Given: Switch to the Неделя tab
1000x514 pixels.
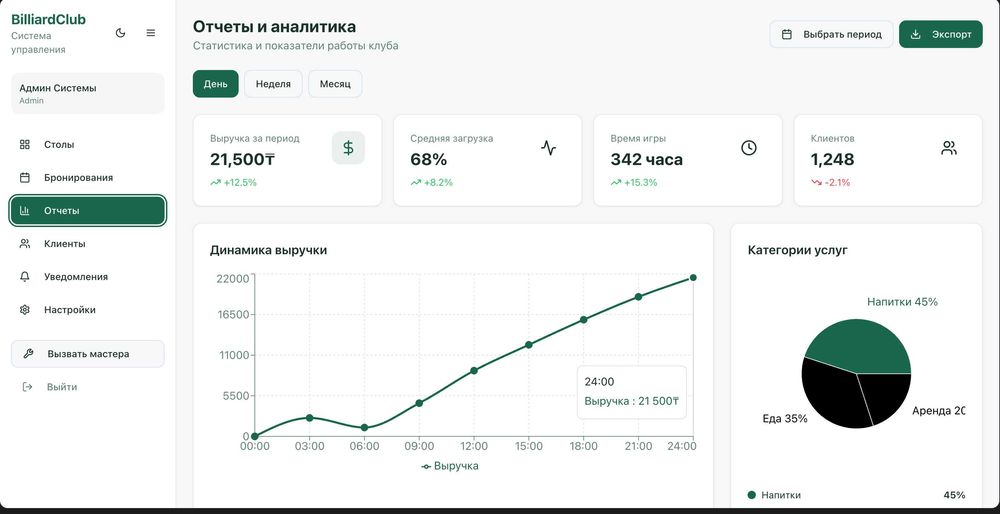Looking at the screenshot, I should (x=273, y=84).
